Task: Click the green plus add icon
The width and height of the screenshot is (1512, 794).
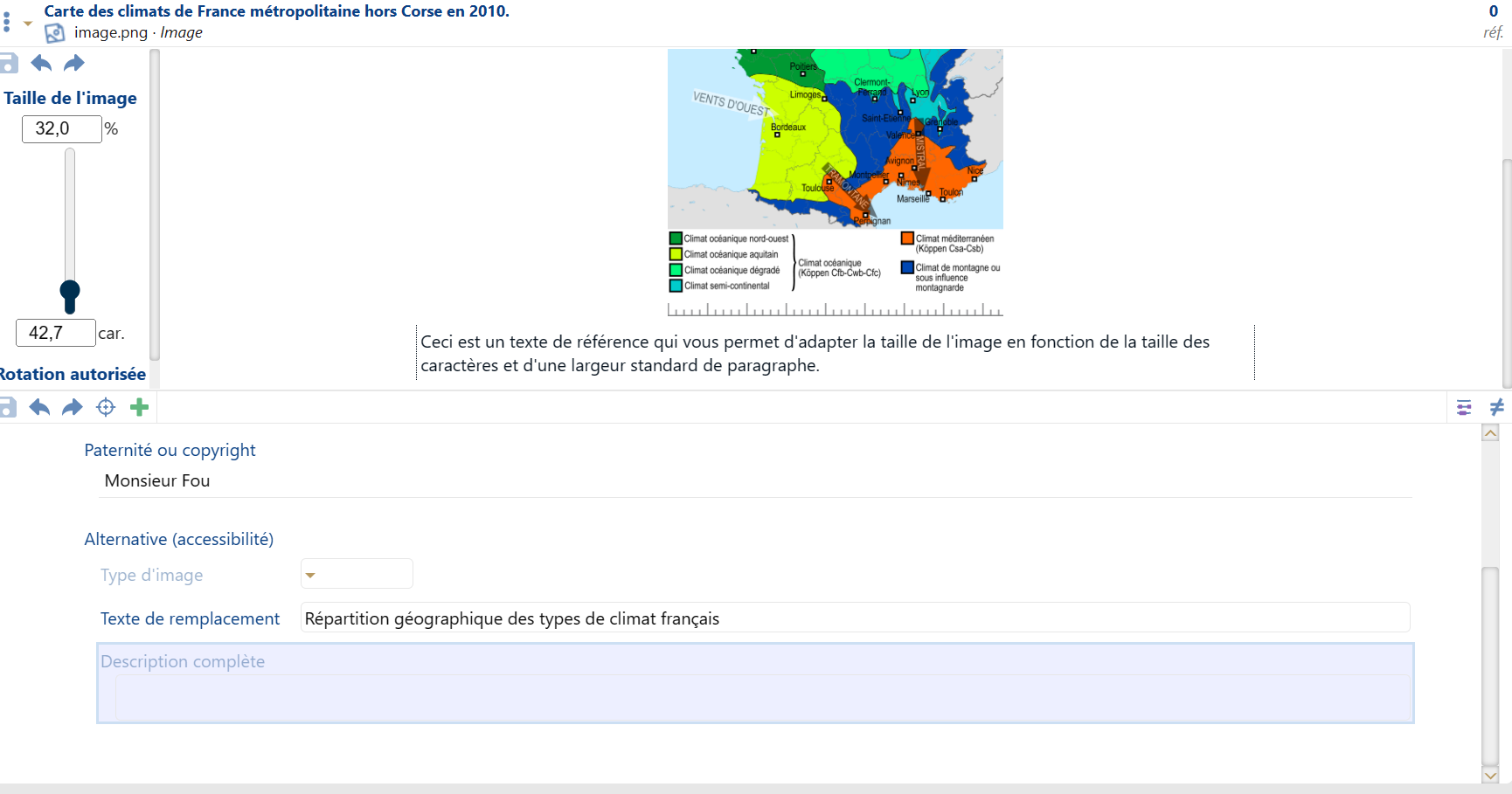Action: point(139,407)
